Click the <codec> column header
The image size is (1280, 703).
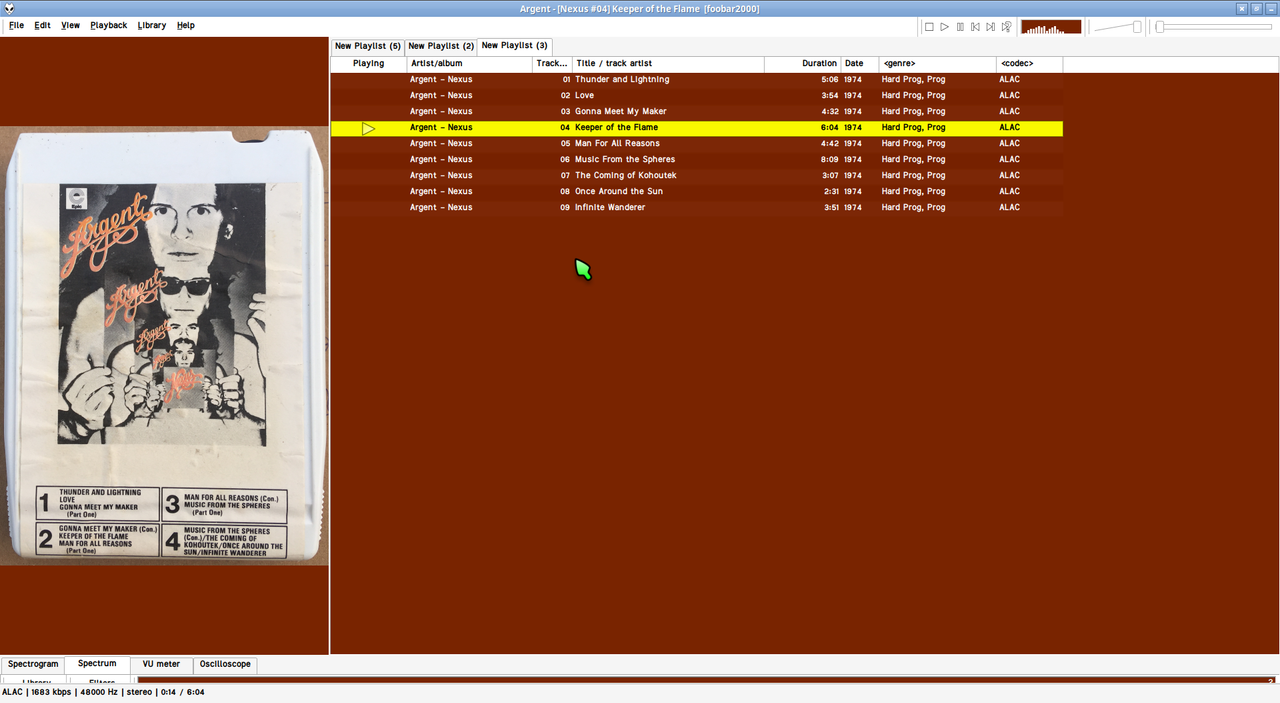coord(1029,64)
